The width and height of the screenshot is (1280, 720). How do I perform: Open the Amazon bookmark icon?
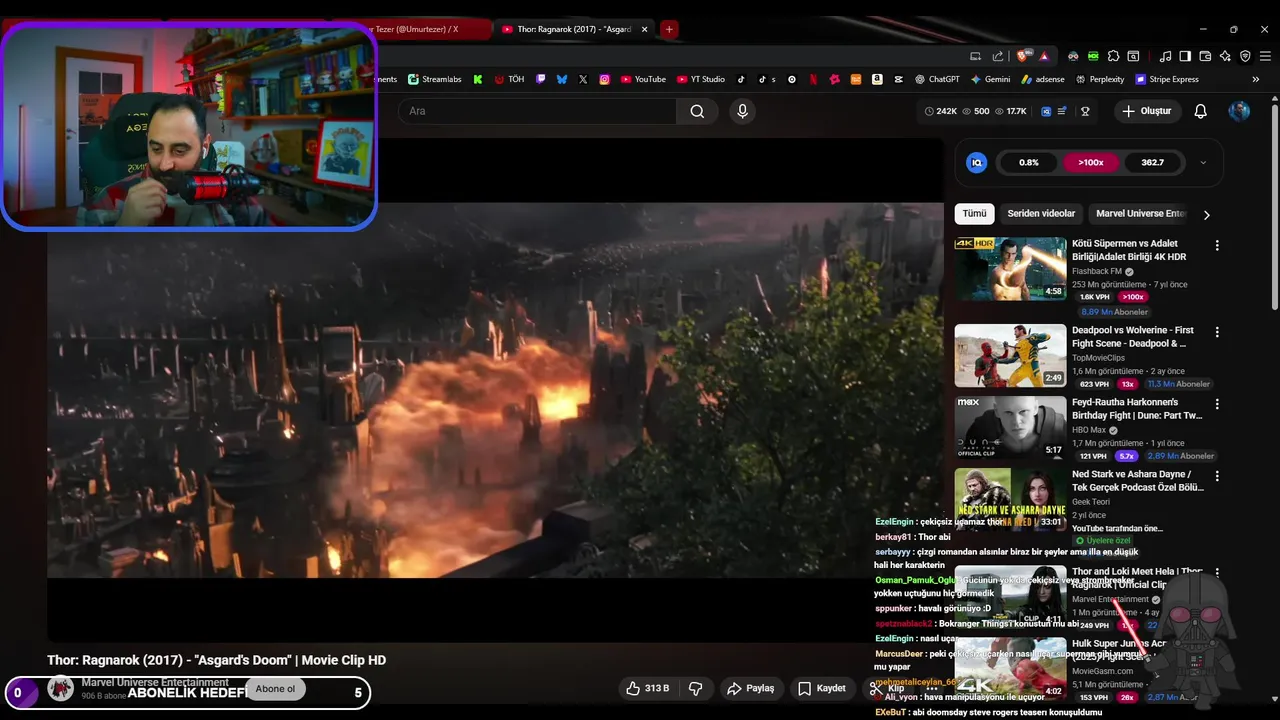[x=877, y=79]
